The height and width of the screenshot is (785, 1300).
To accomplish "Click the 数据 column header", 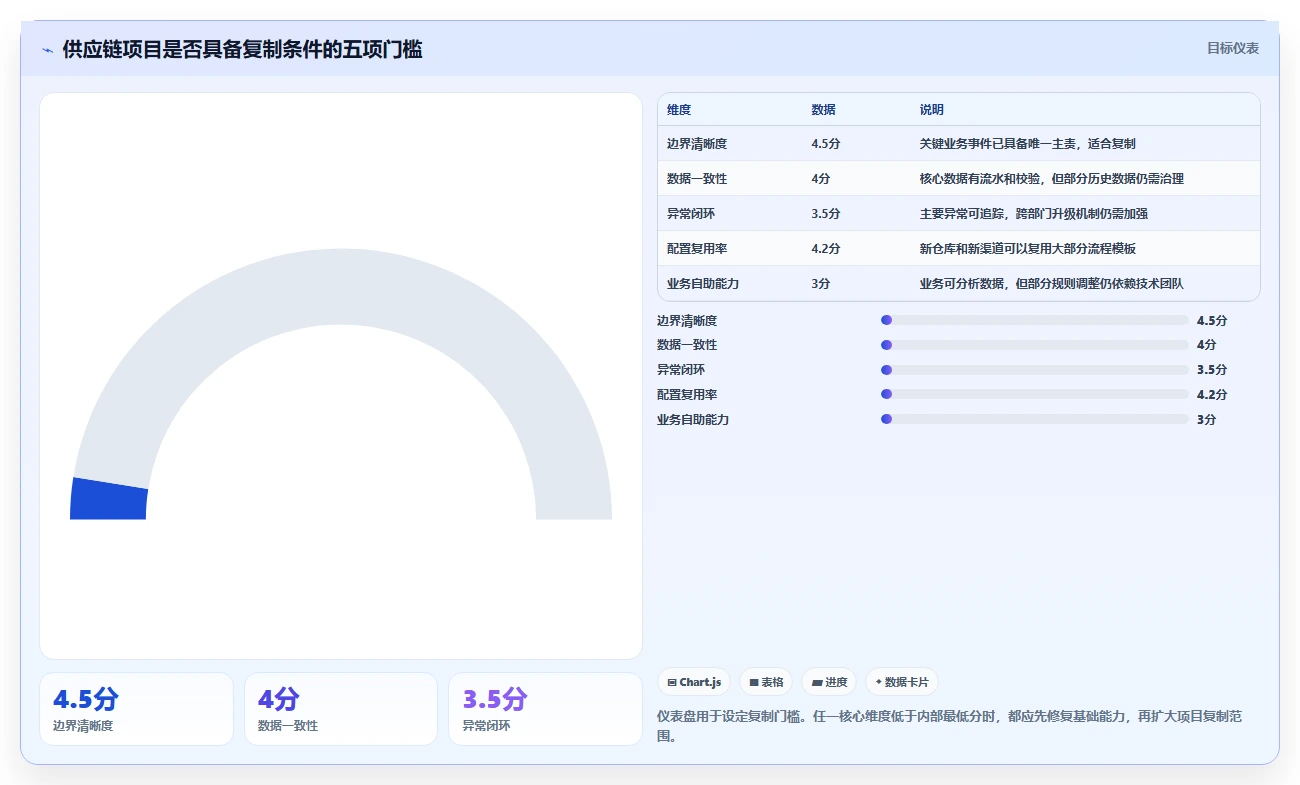I will point(823,110).
